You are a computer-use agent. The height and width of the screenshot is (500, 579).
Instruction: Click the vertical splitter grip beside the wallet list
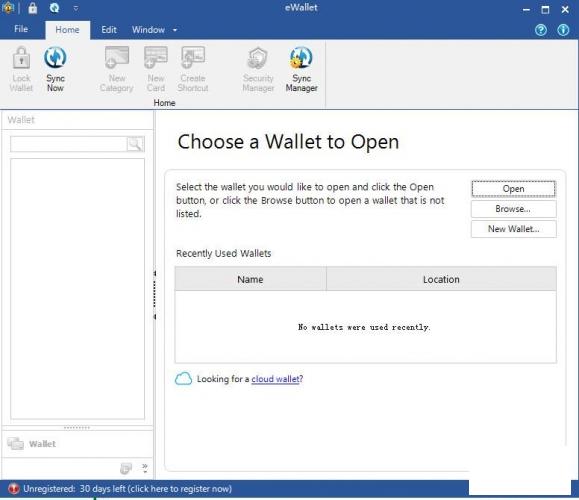click(155, 295)
